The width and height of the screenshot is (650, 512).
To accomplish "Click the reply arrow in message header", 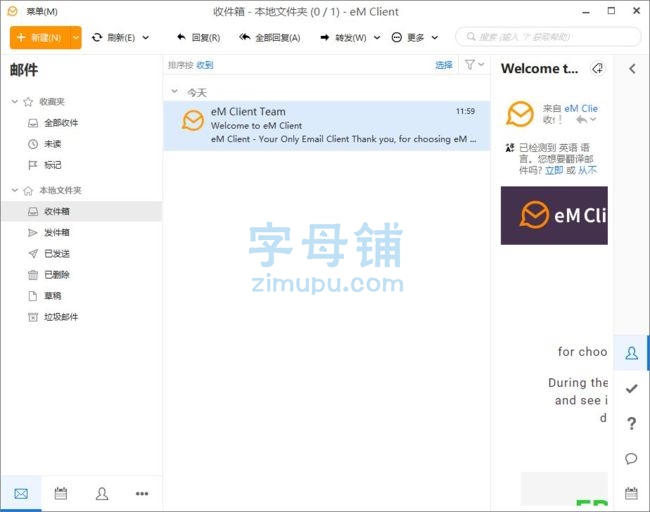I will (582, 120).
